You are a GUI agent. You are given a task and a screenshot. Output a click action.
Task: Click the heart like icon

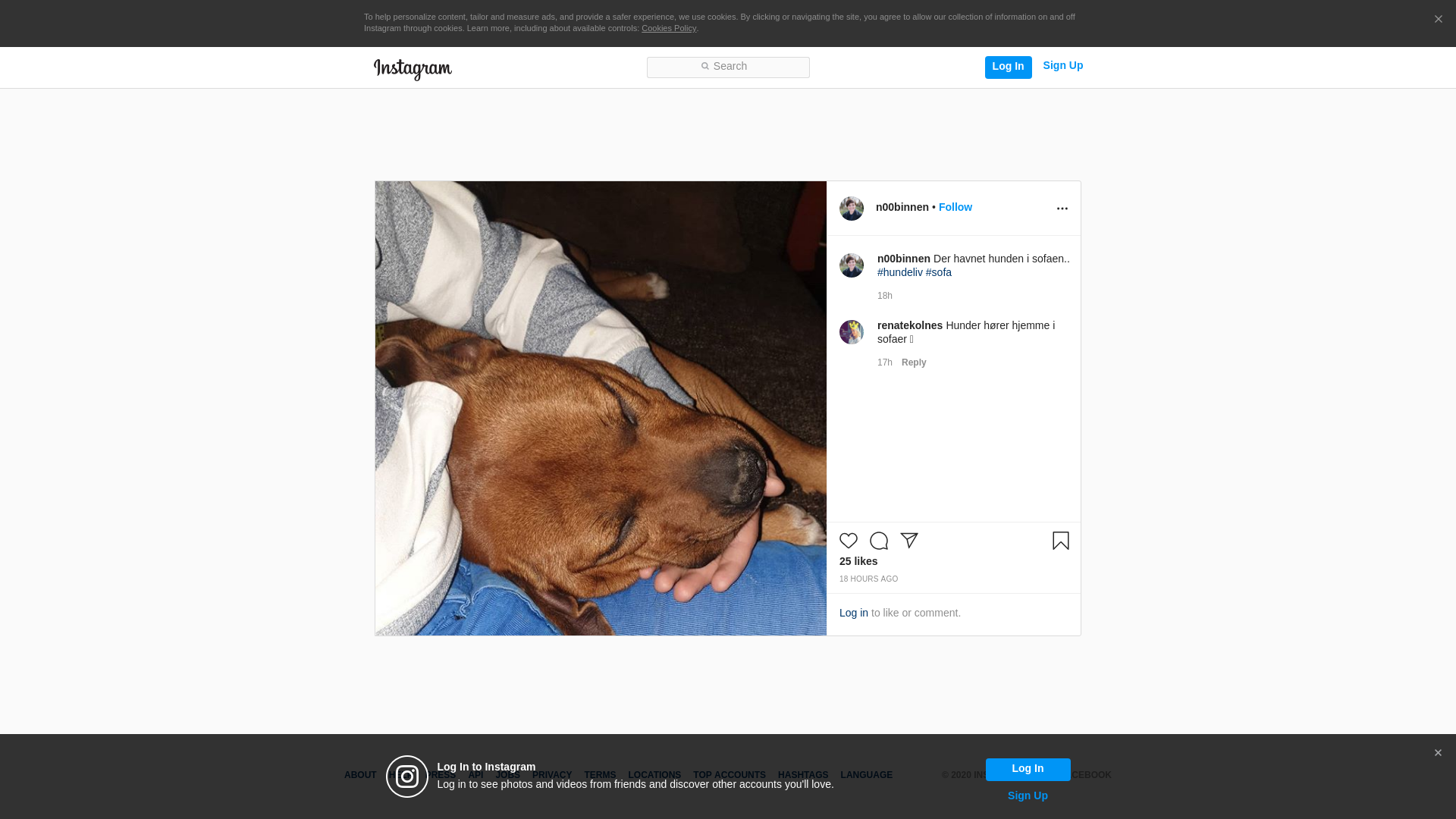(x=848, y=541)
